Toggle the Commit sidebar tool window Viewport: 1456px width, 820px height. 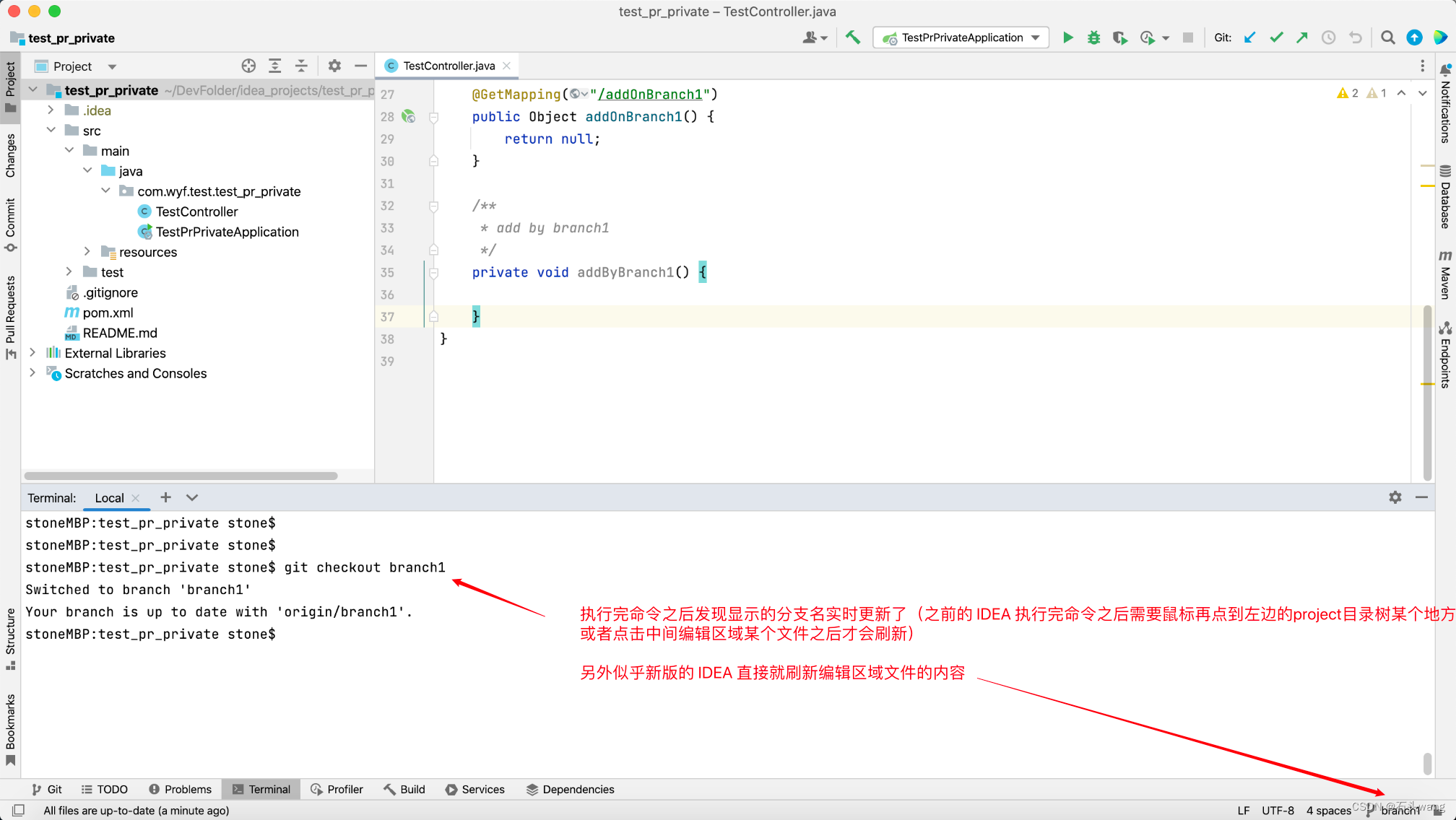[x=10, y=225]
